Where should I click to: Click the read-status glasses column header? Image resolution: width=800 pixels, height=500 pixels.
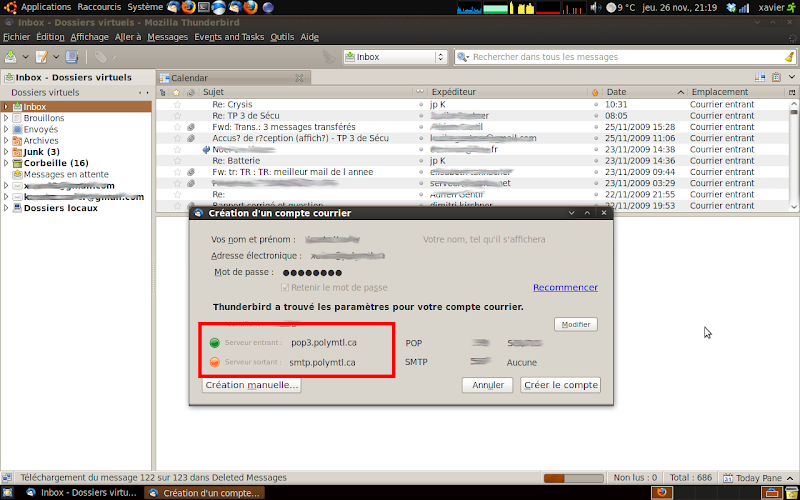pos(420,92)
